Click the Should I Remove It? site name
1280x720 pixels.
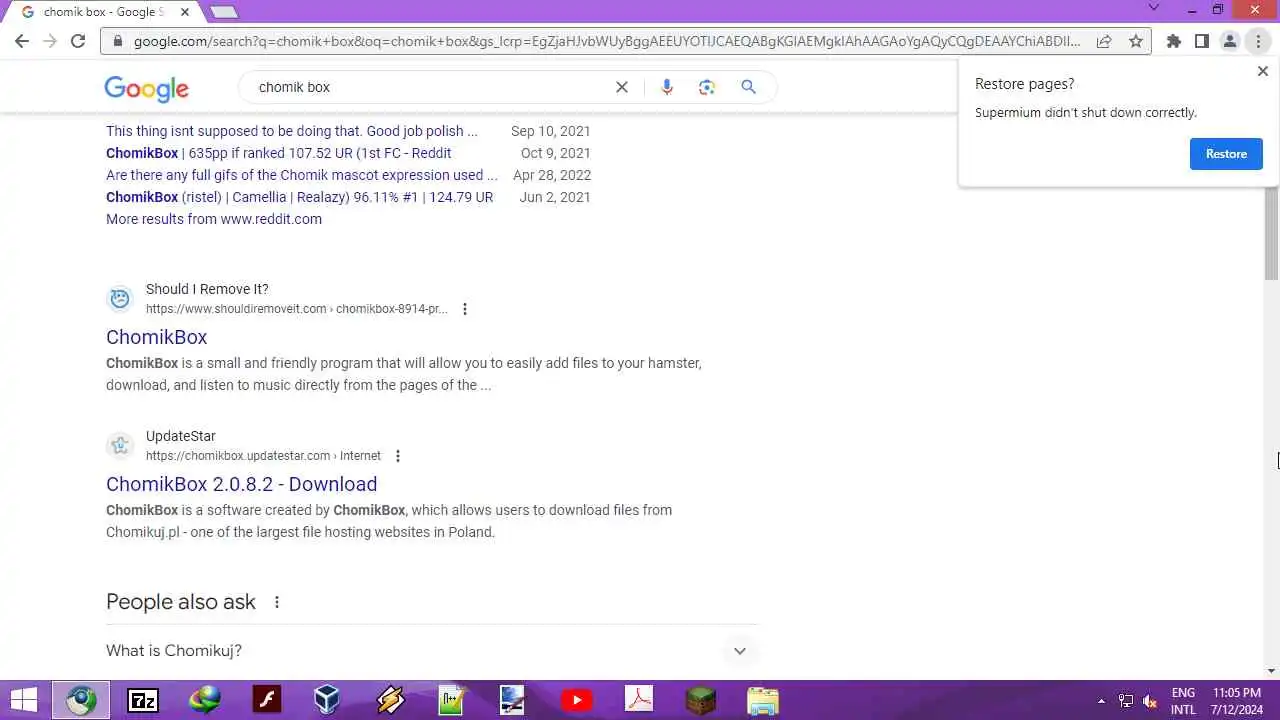(207, 289)
